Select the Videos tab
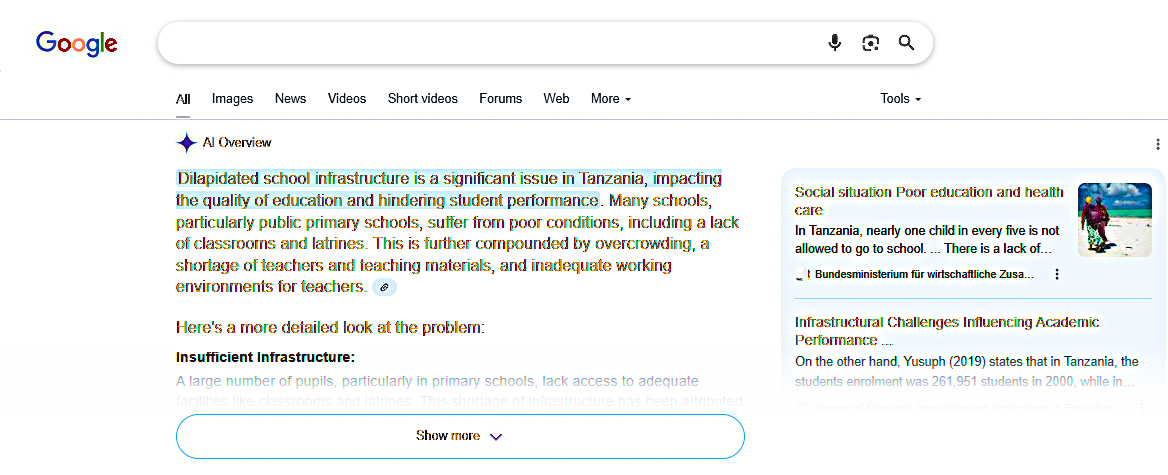 tap(347, 99)
